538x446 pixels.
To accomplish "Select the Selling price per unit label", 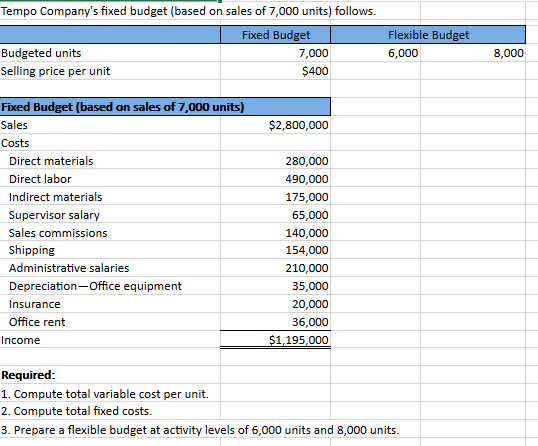I will tap(110, 71).
